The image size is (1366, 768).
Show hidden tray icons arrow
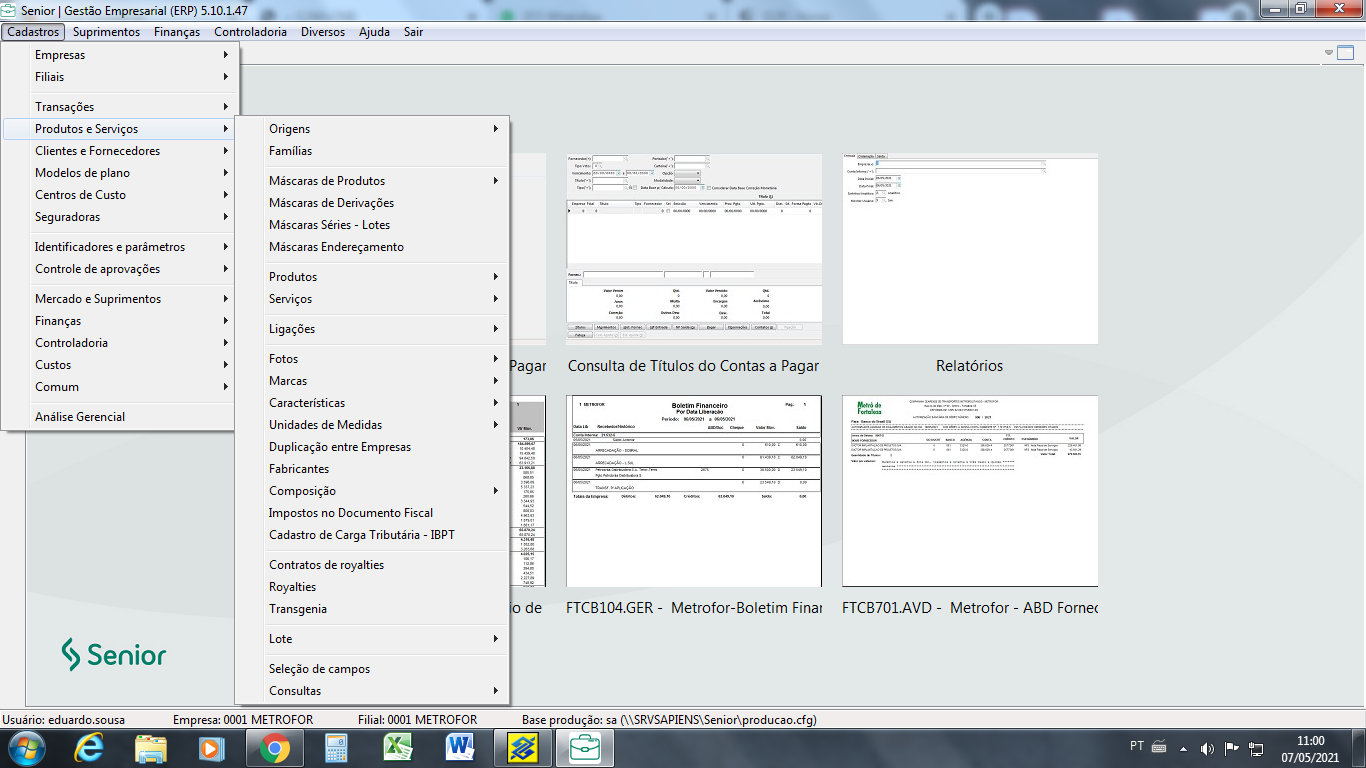[1184, 747]
